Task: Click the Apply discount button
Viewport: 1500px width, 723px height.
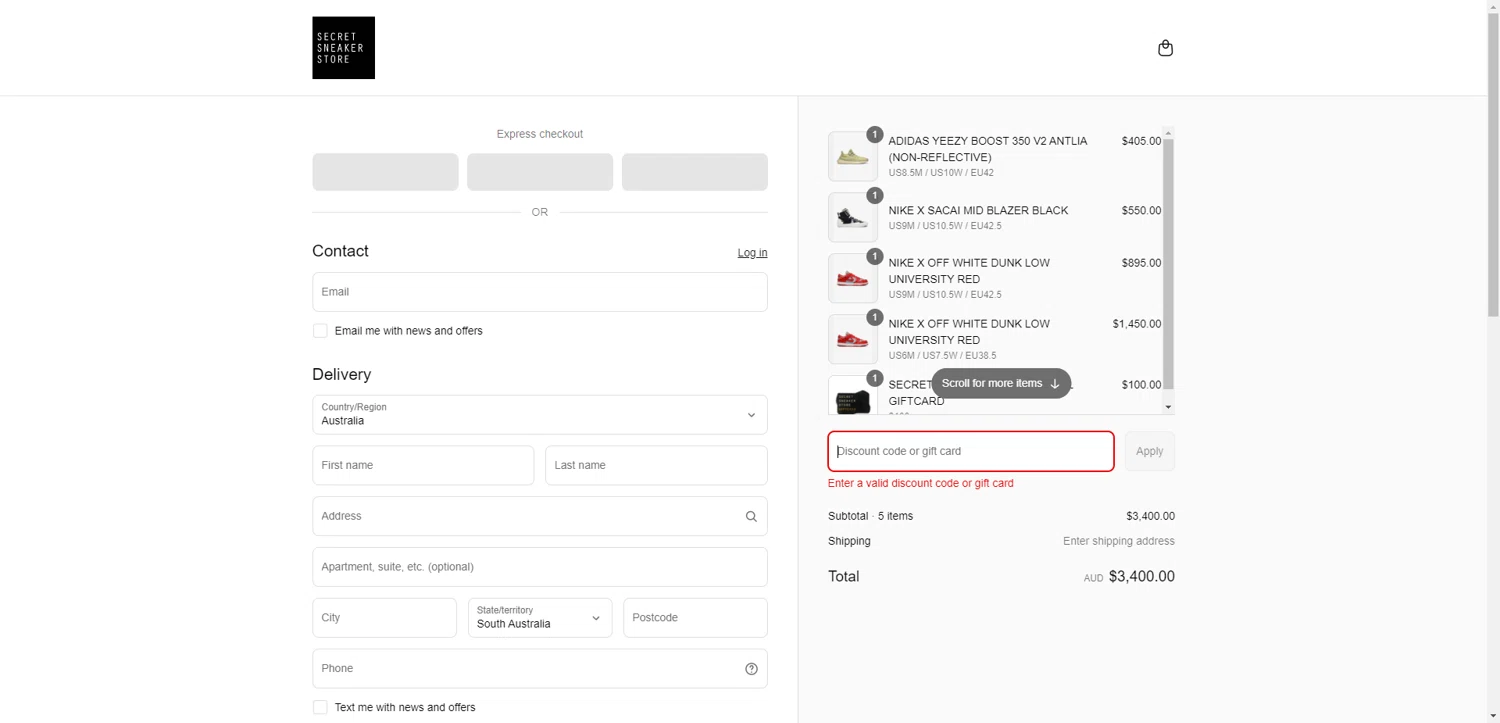Action: 1149,451
